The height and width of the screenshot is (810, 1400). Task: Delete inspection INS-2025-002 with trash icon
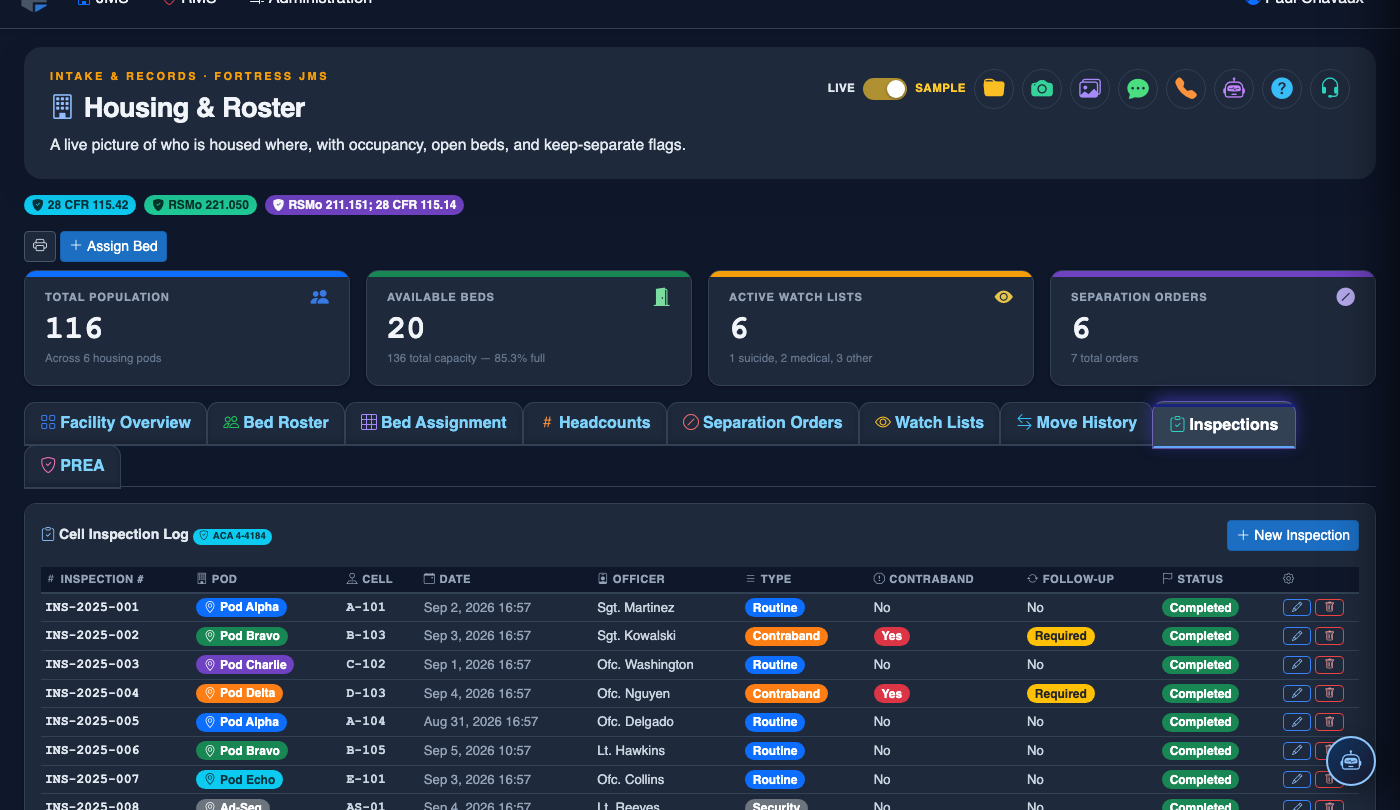tap(1329, 636)
